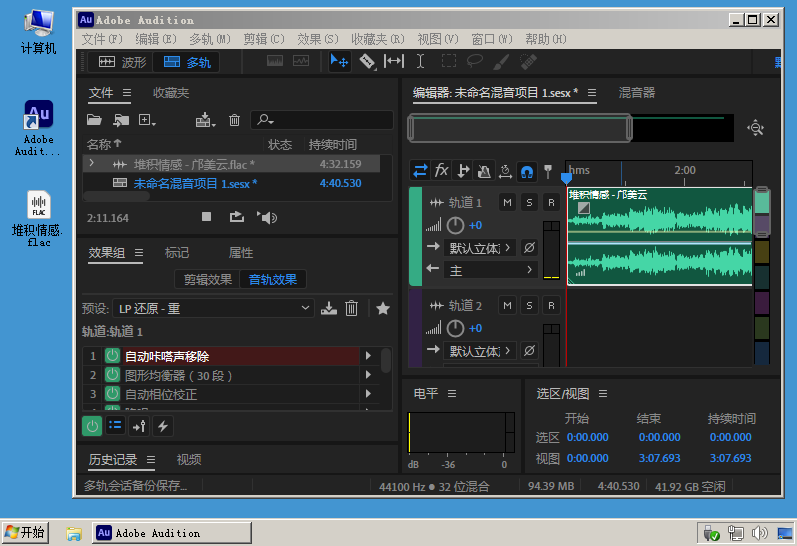
Task: Open Track 1 默认立体声 input dropdown
Action: (x=479, y=248)
